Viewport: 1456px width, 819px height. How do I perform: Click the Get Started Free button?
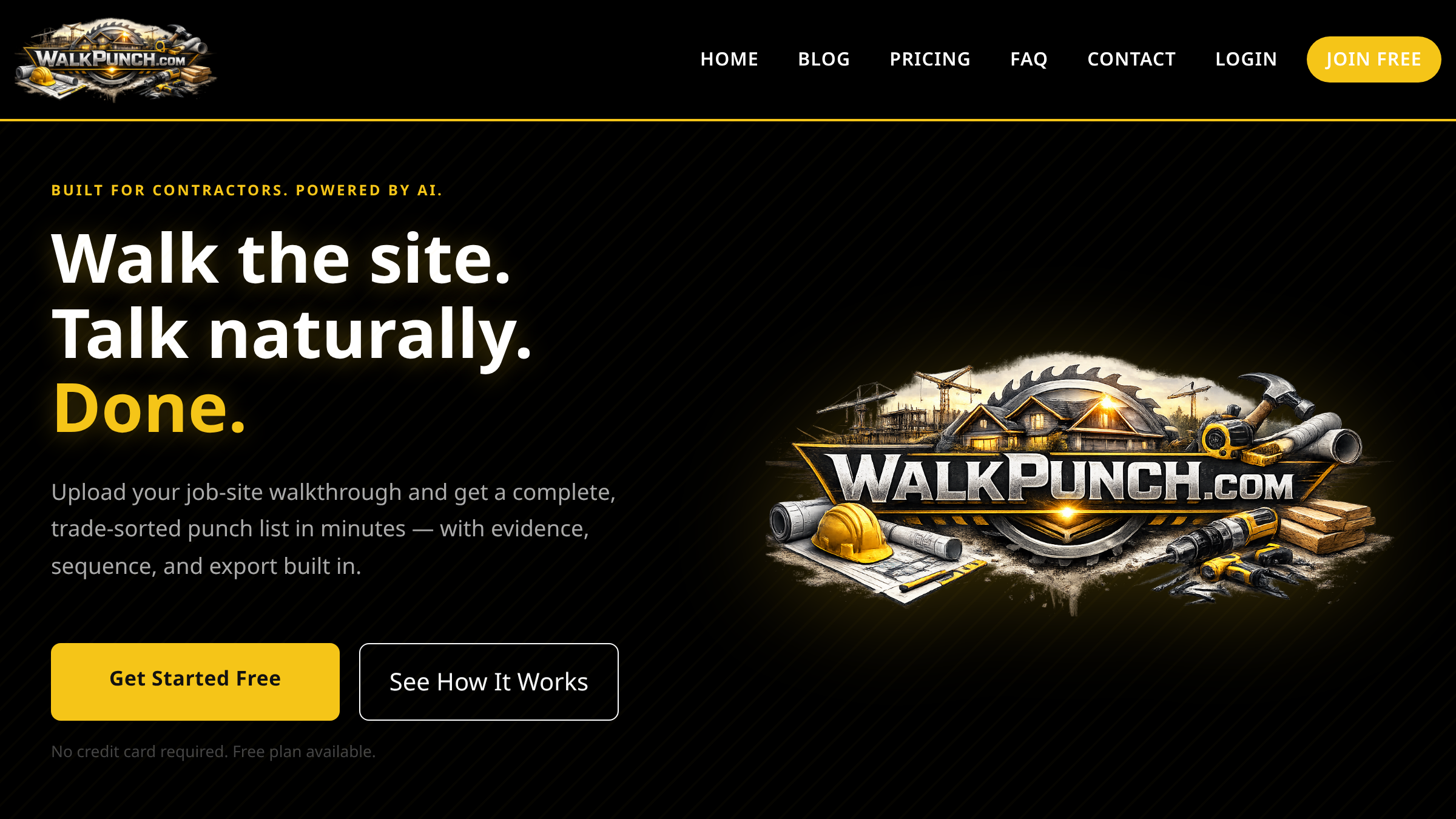[x=195, y=681]
